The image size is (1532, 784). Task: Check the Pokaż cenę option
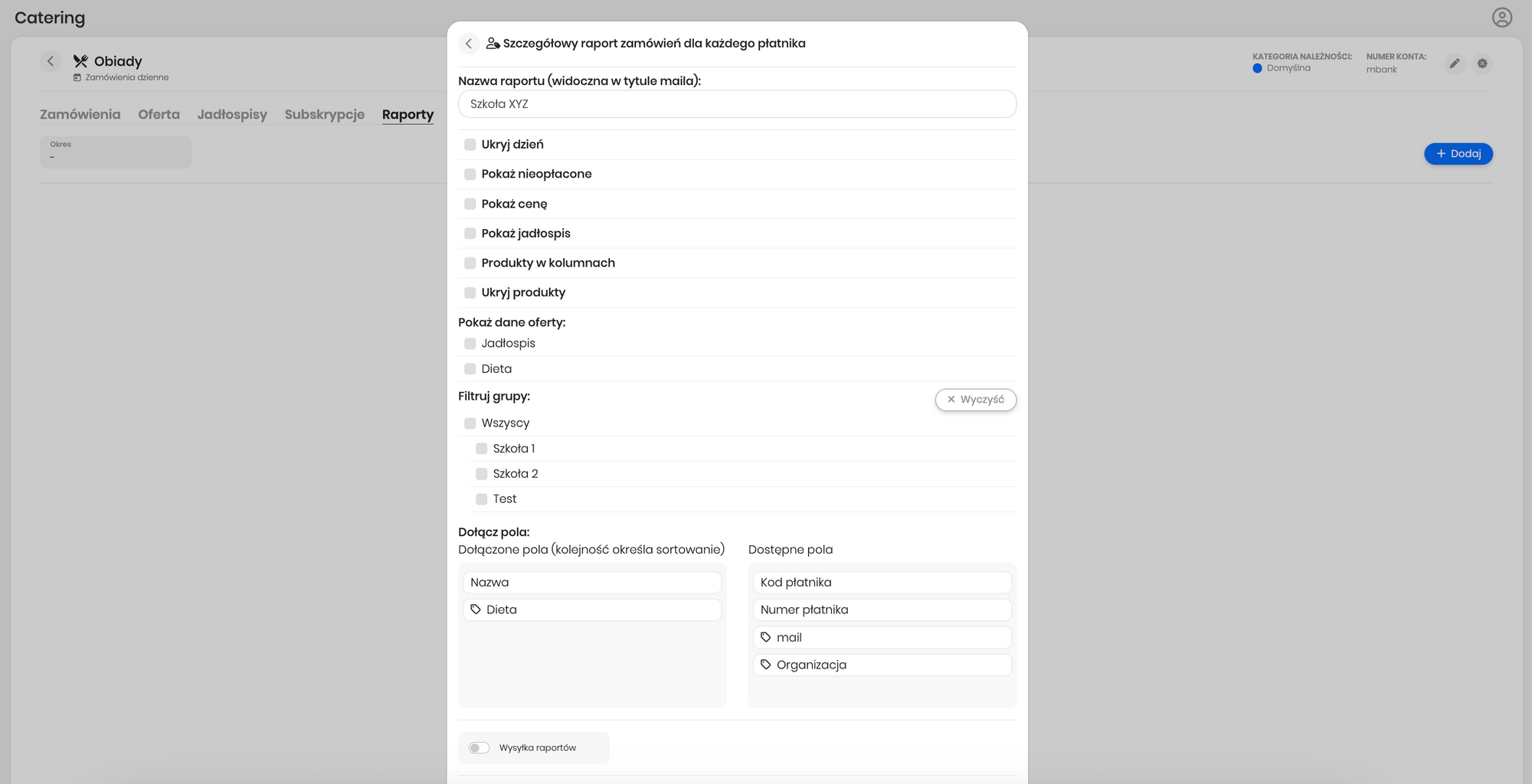tap(470, 204)
